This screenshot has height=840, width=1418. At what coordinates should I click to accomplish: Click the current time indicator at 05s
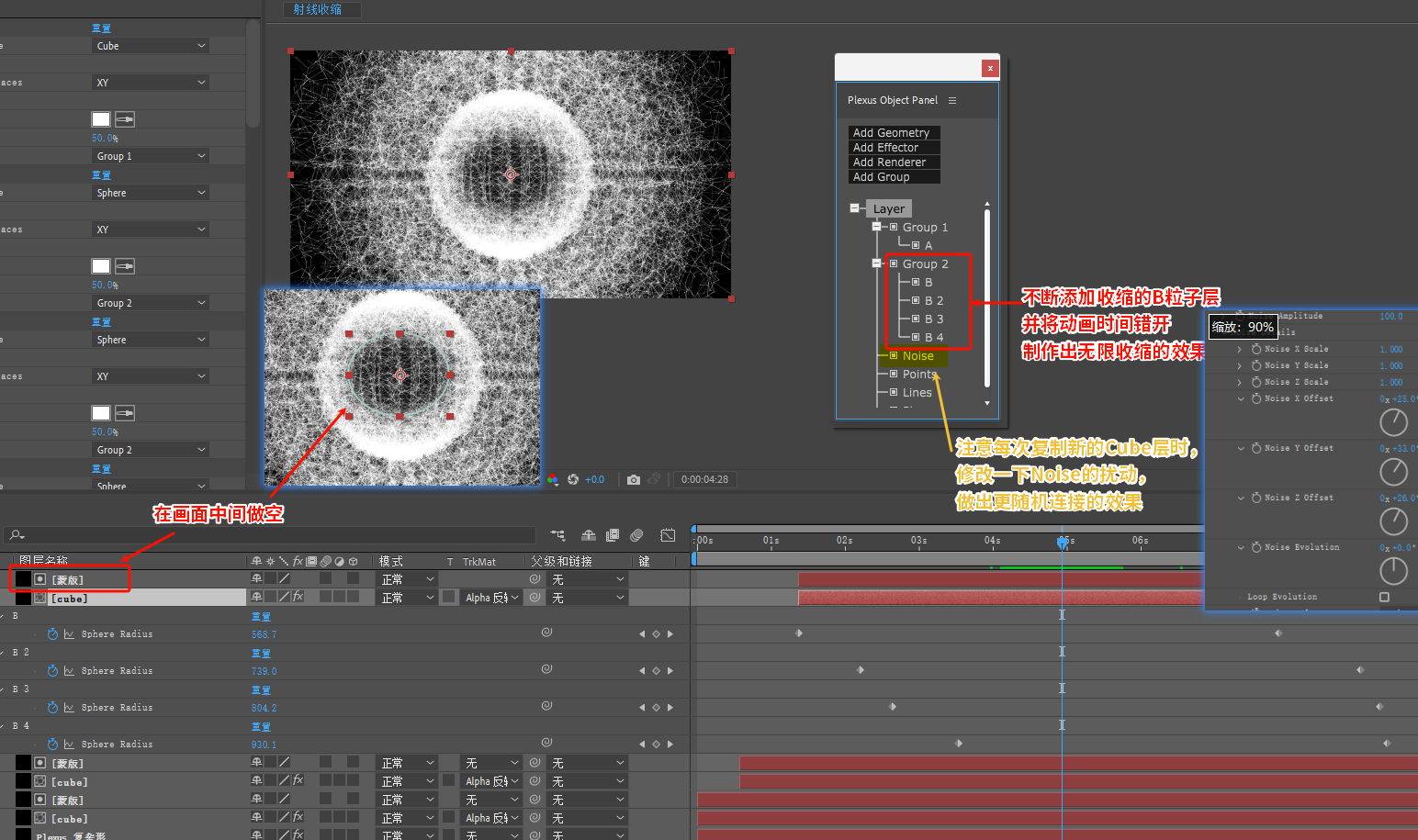tap(1063, 543)
